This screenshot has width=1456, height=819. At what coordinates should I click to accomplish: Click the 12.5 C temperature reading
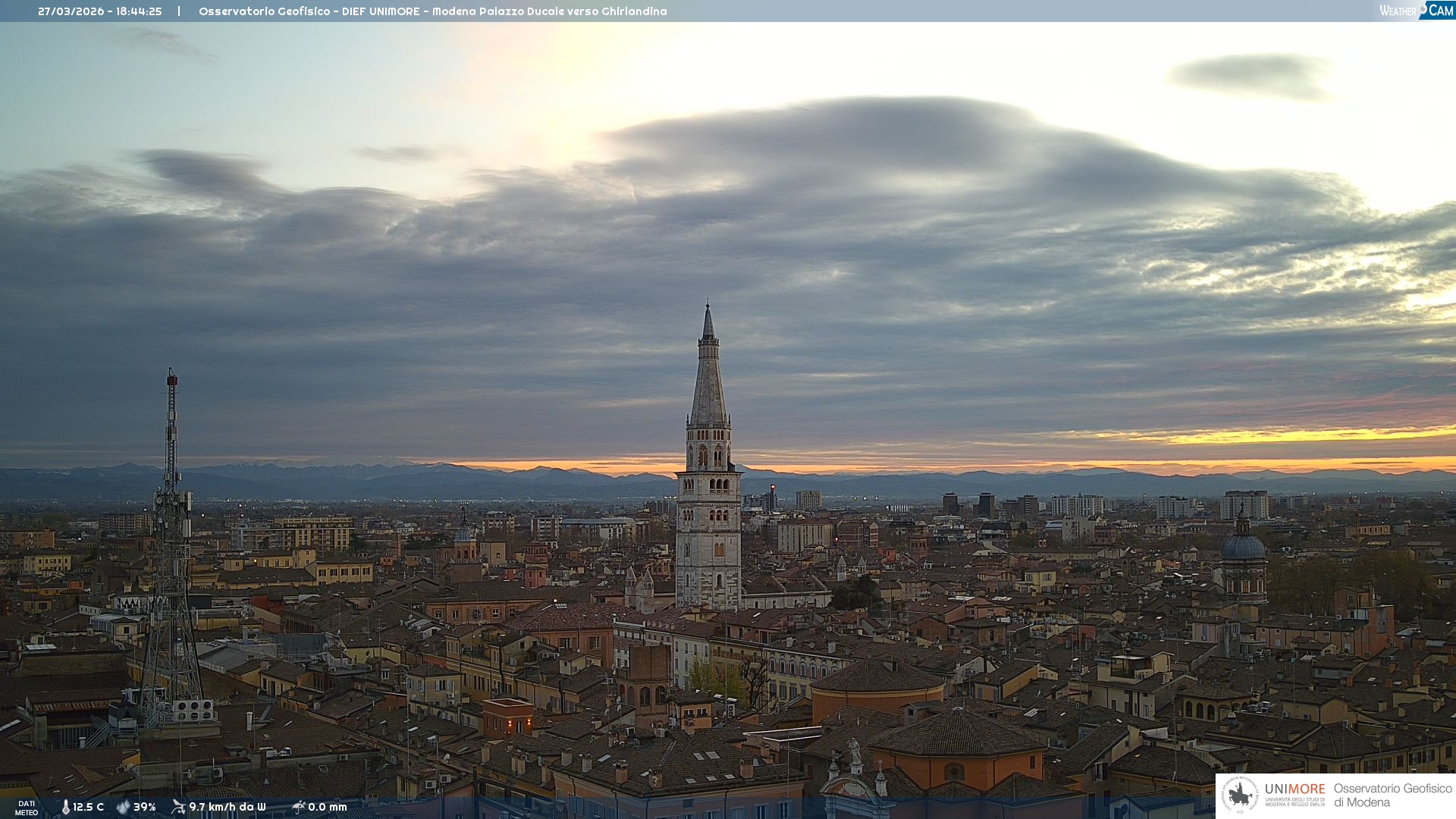[x=89, y=807]
